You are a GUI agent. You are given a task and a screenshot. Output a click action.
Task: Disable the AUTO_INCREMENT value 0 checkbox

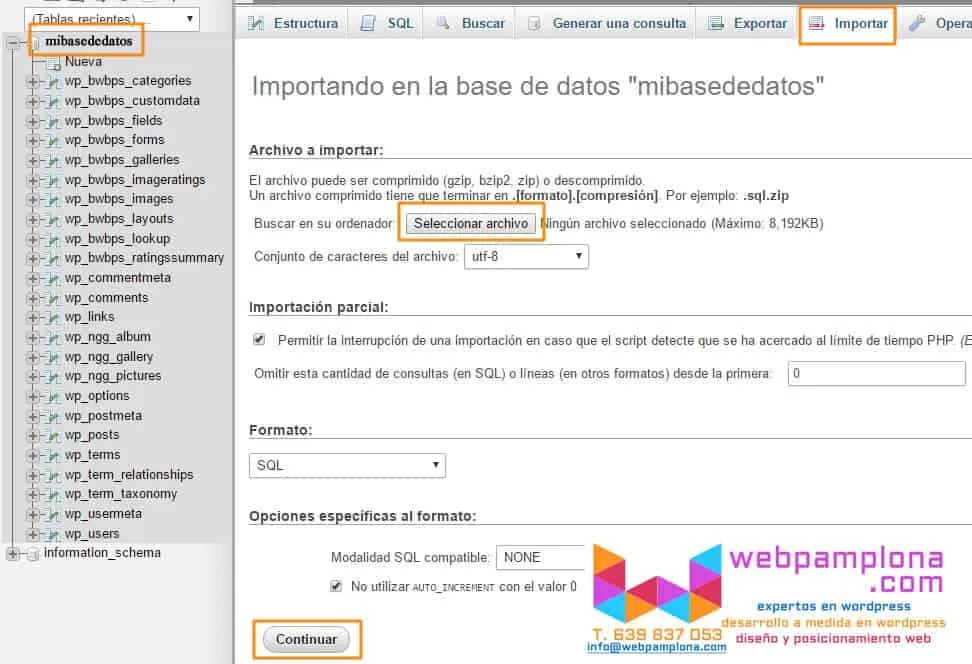click(x=336, y=586)
